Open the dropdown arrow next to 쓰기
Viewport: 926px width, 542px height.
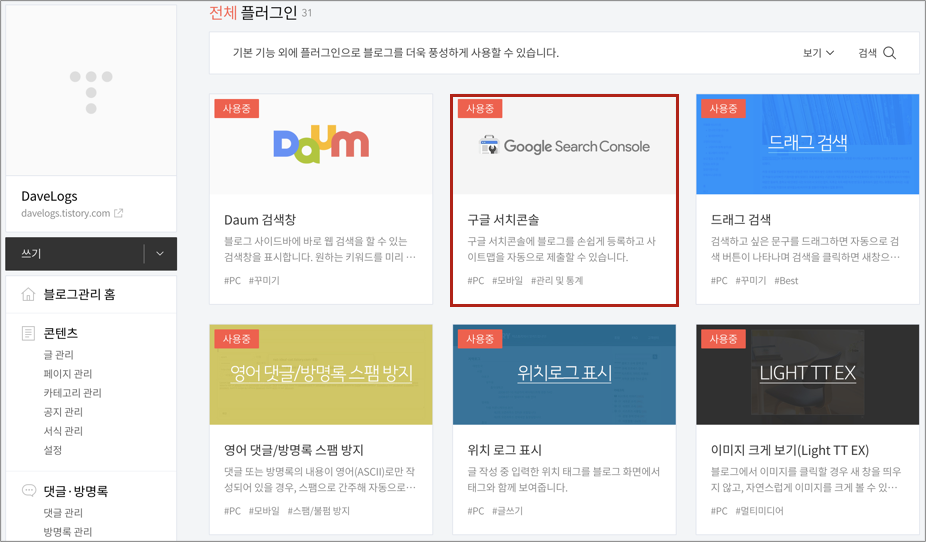(x=160, y=254)
